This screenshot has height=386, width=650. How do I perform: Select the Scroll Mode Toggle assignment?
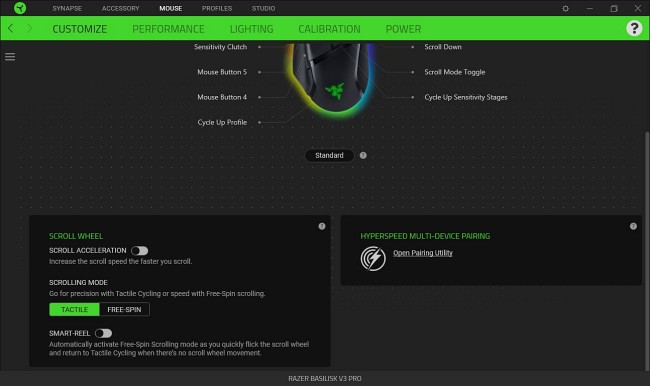455,72
